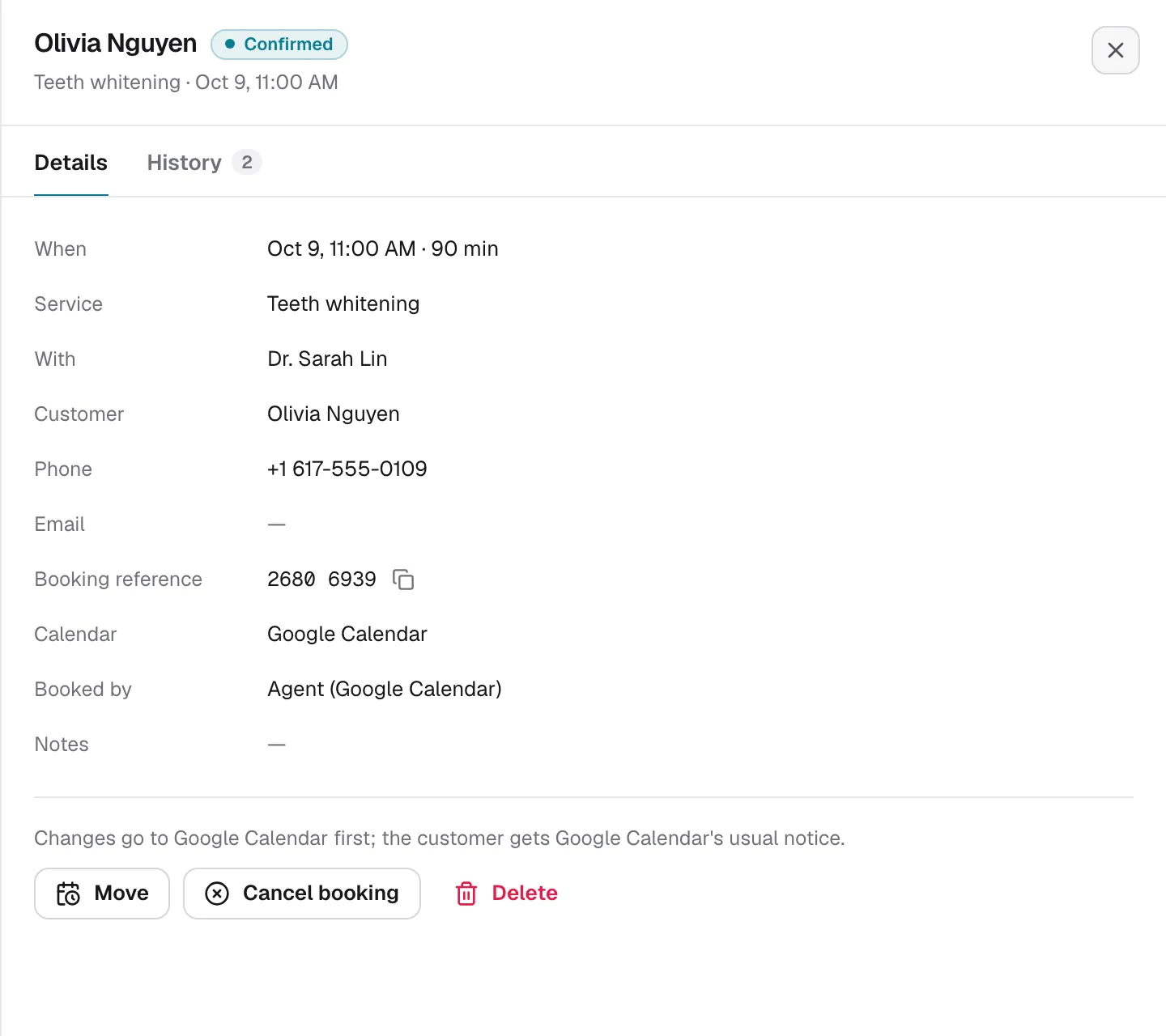The image size is (1166, 1036).
Task: Click the Dr. Sarah Lin provider value
Action: point(327,359)
